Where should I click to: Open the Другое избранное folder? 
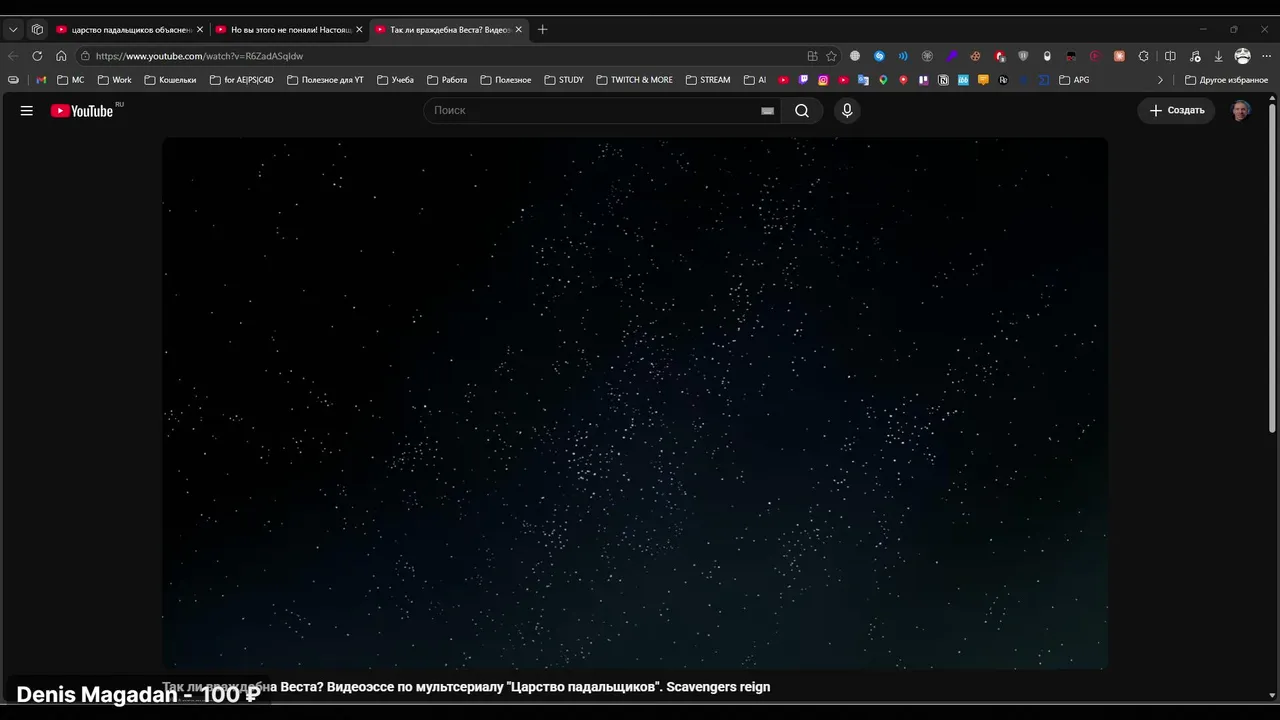pos(1226,80)
